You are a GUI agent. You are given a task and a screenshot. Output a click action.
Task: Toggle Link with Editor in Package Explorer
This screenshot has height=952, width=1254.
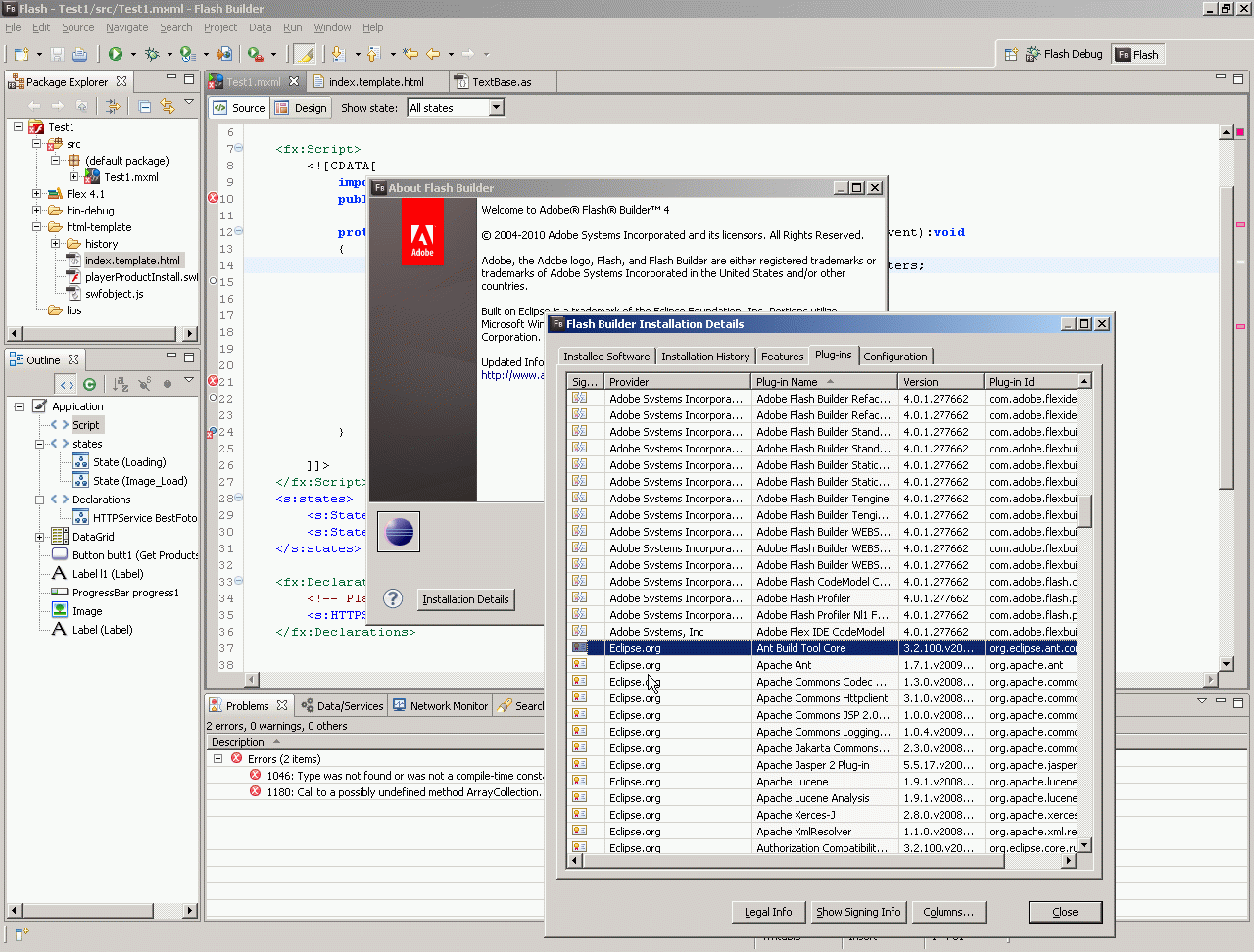pos(167,106)
